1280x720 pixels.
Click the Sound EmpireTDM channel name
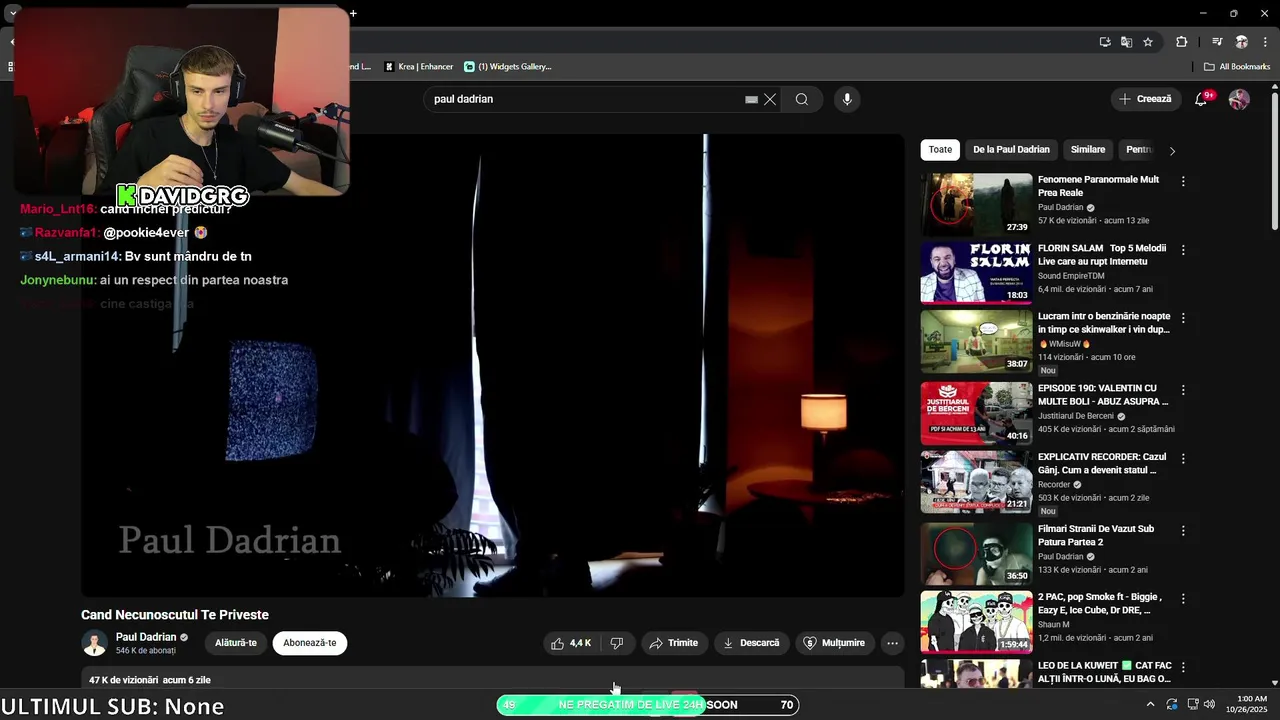tap(1071, 275)
